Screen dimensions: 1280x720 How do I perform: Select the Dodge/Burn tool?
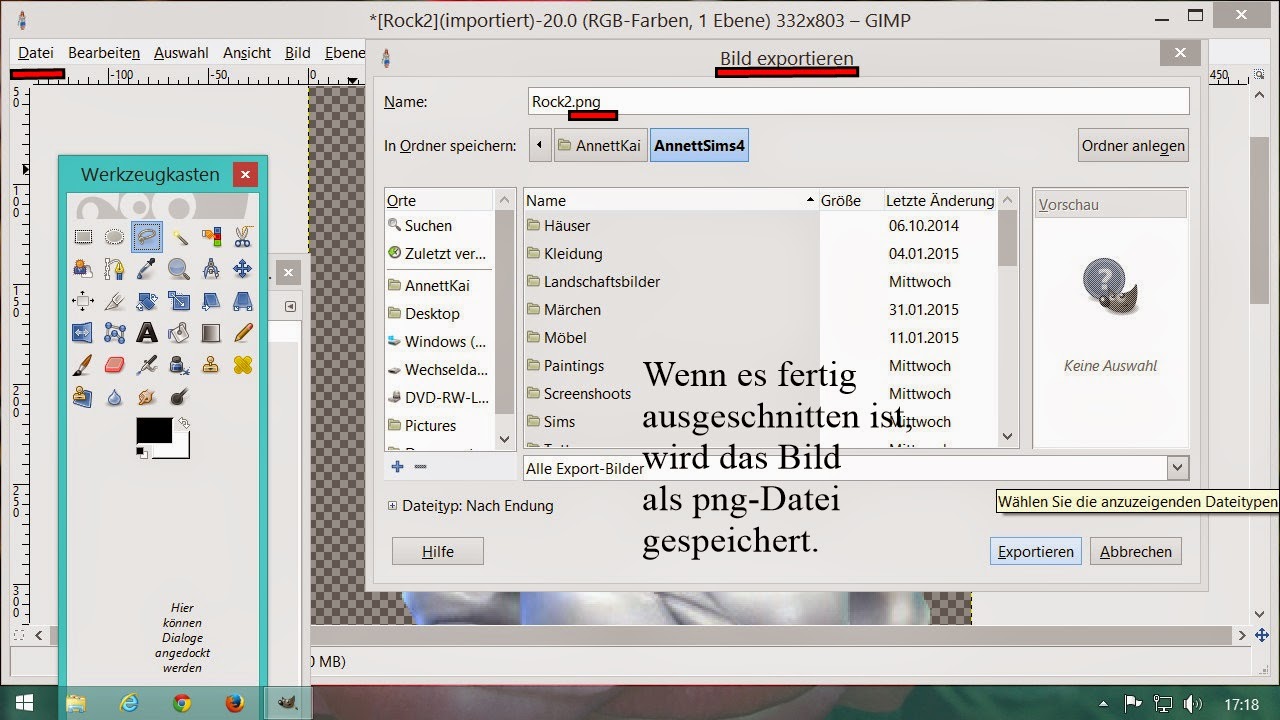click(x=179, y=397)
